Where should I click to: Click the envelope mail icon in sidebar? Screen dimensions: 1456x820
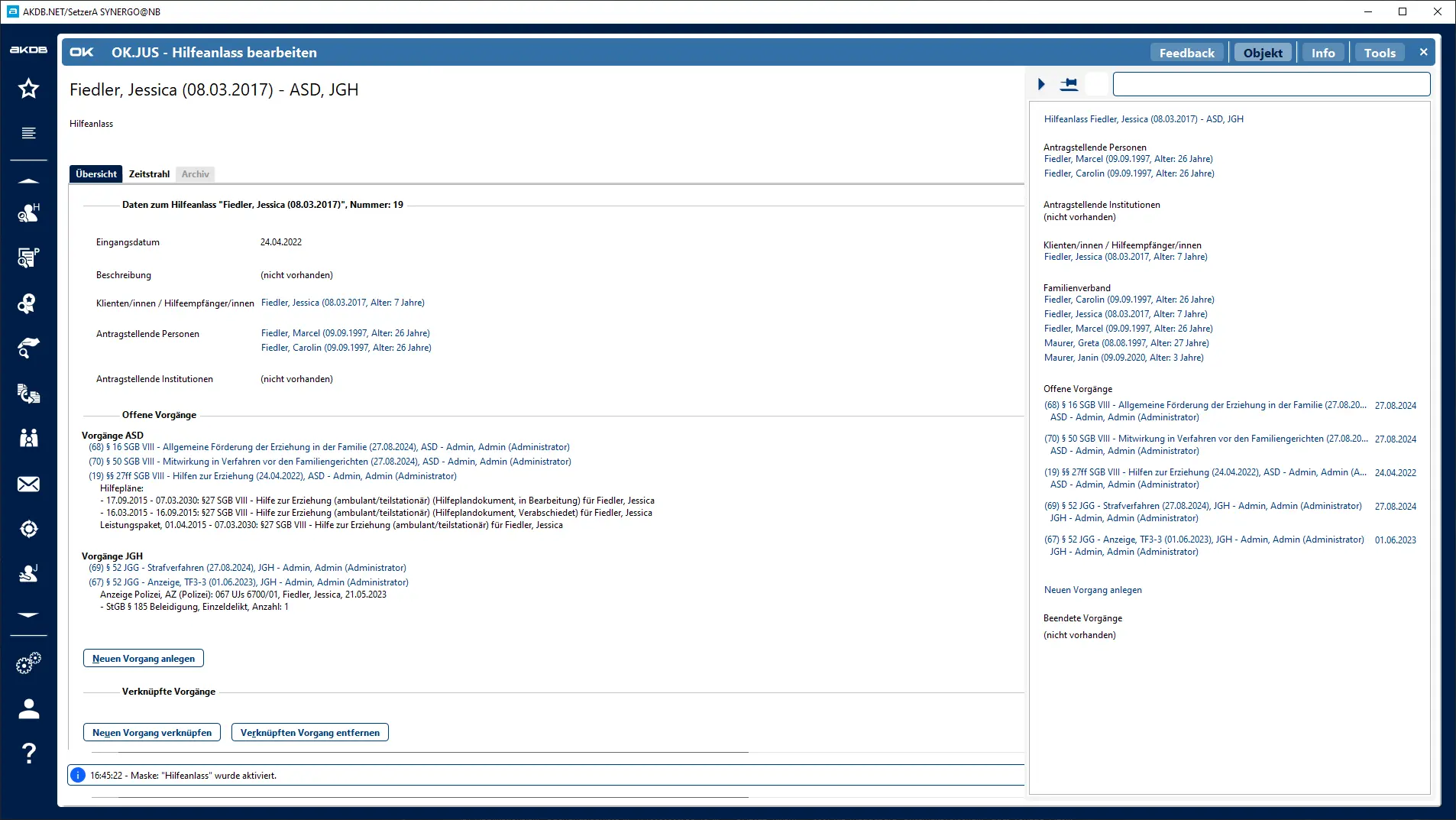tap(28, 485)
